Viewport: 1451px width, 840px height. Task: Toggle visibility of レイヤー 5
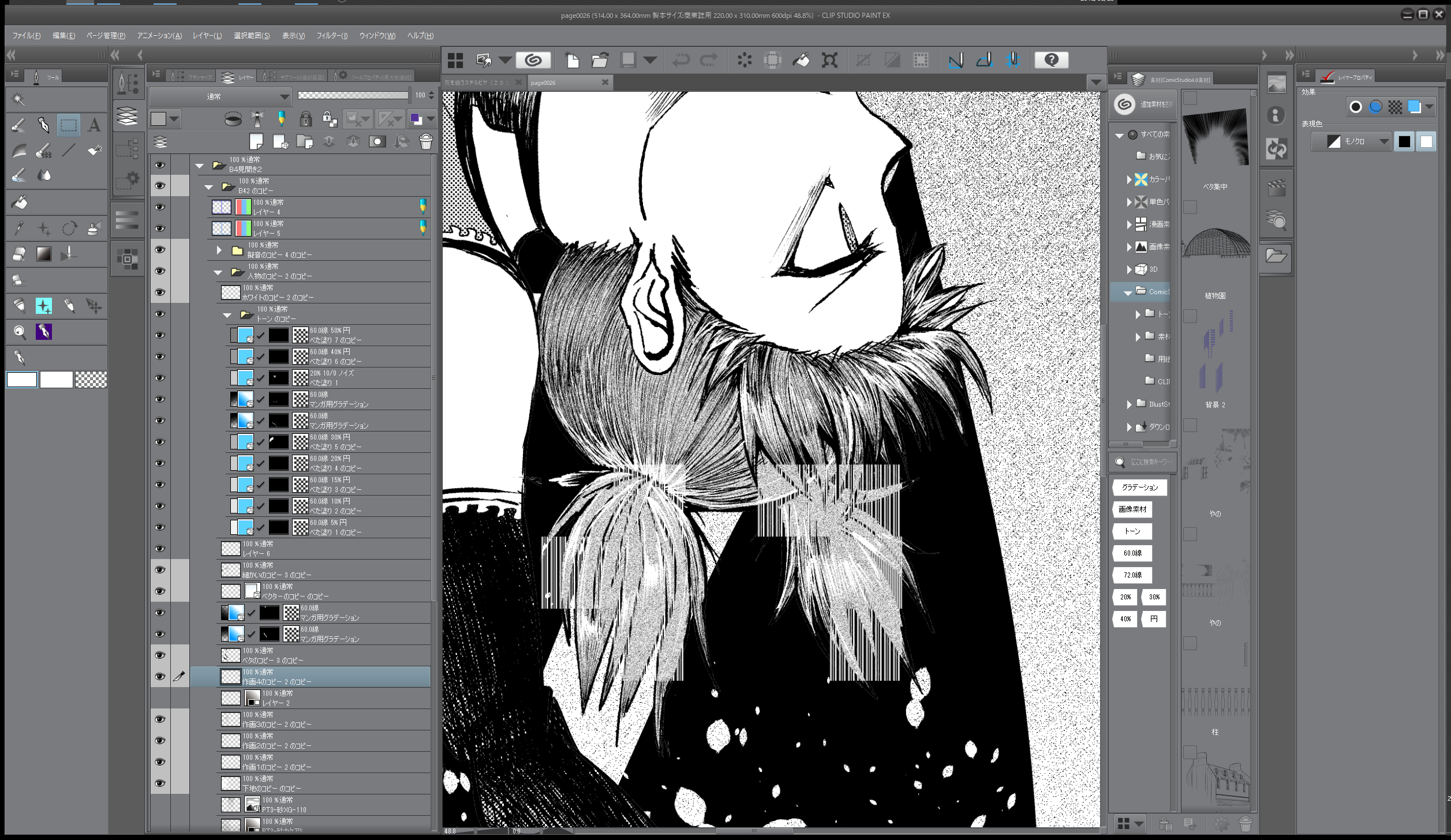click(160, 228)
